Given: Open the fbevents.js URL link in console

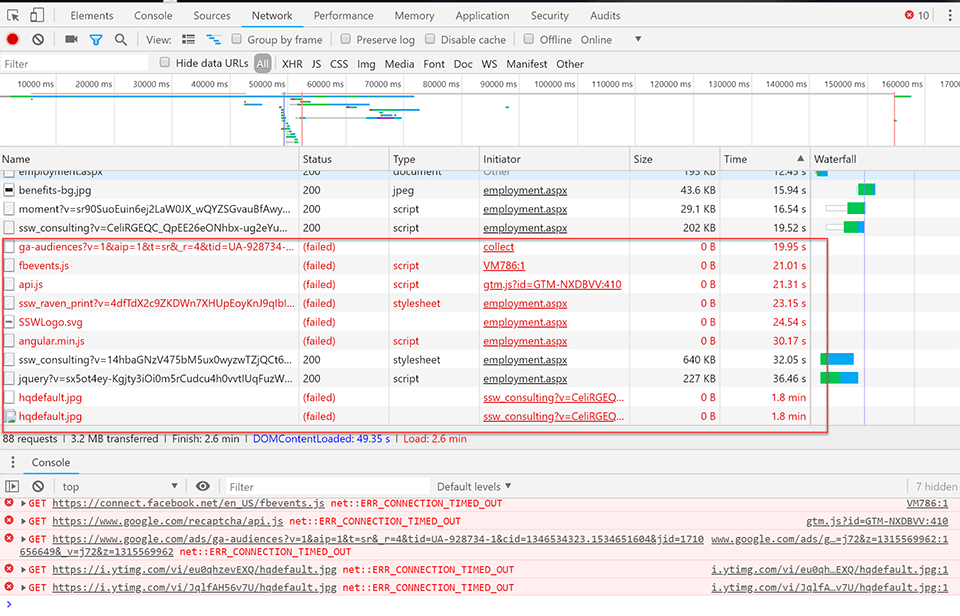Looking at the screenshot, I should tap(188, 504).
